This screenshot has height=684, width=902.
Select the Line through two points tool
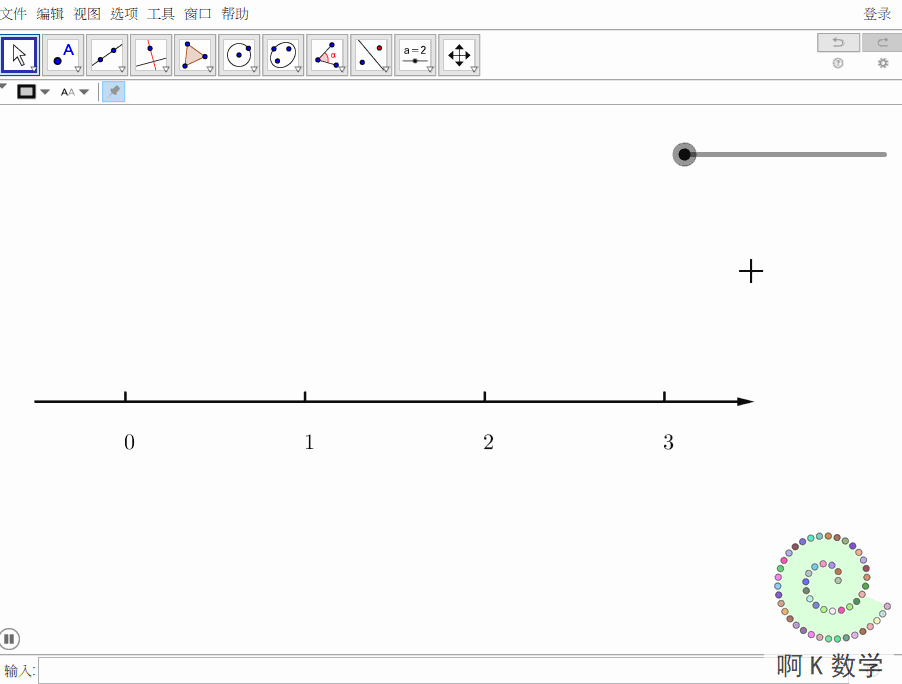pos(107,55)
